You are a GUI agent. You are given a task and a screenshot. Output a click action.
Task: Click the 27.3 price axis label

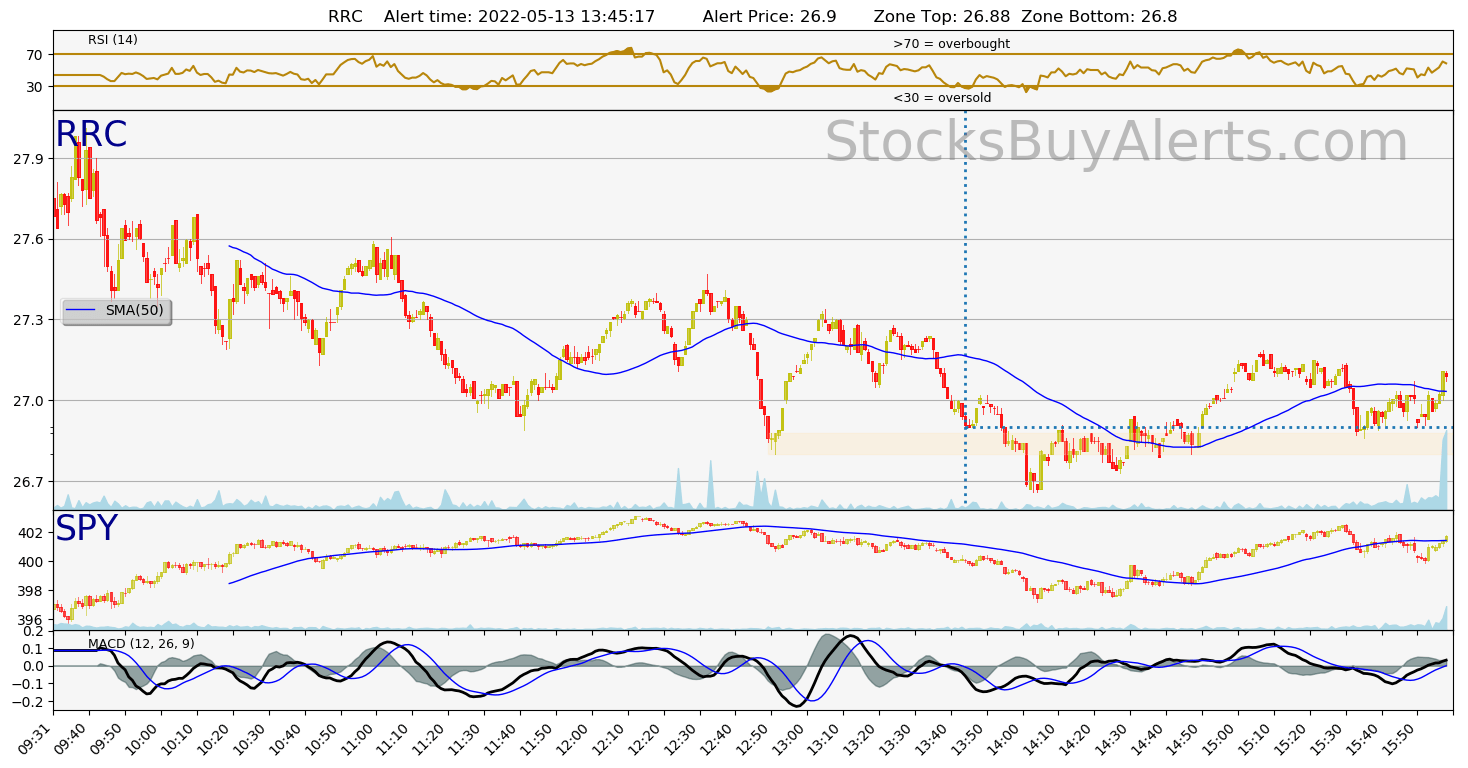click(x=27, y=320)
